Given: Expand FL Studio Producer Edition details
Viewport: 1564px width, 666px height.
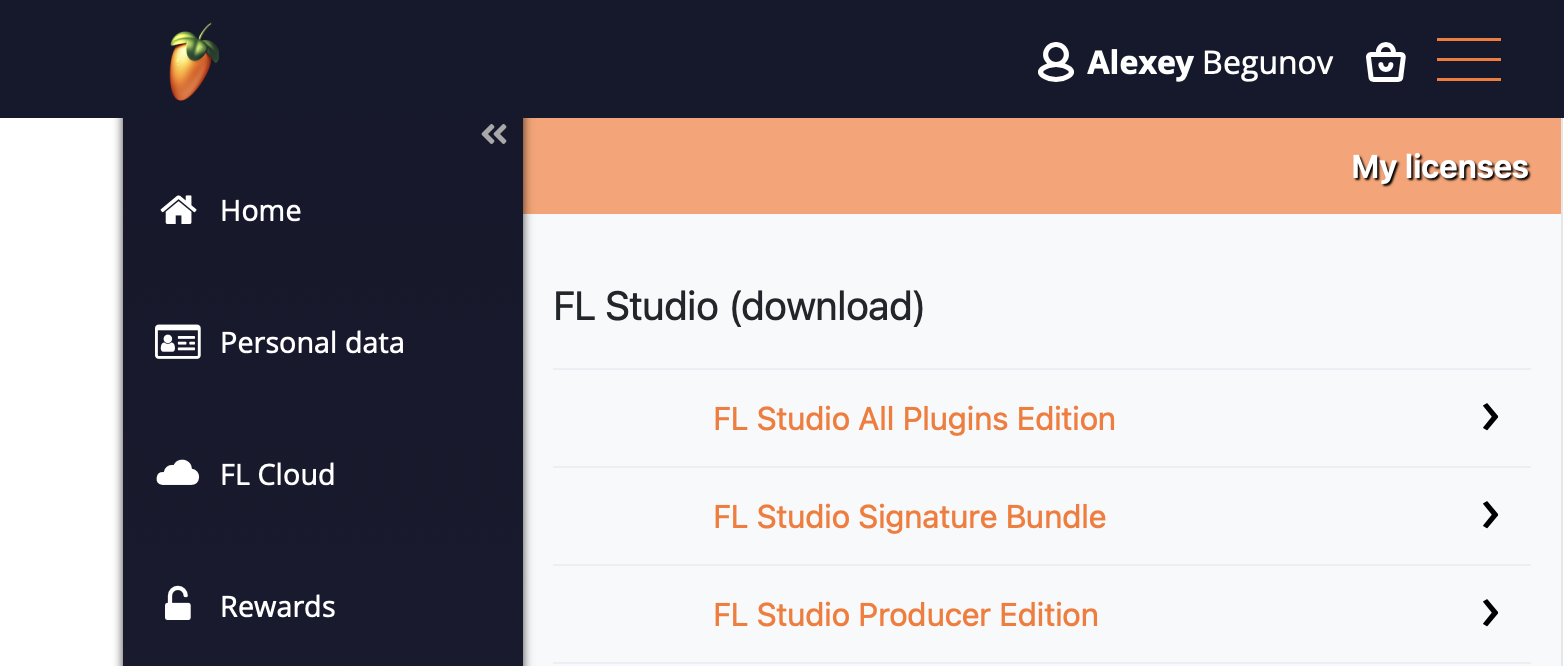Looking at the screenshot, I should click(x=1490, y=613).
